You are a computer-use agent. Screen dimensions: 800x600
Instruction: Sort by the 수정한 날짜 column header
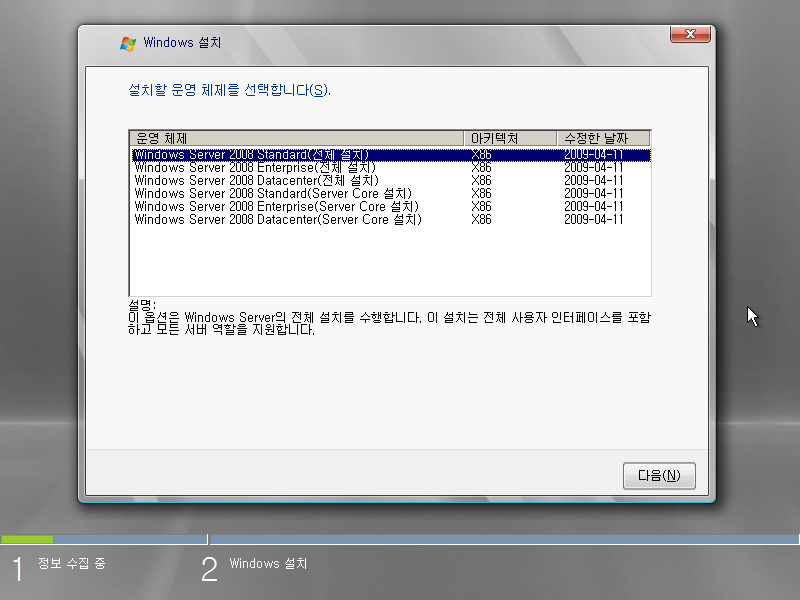pos(604,138)
